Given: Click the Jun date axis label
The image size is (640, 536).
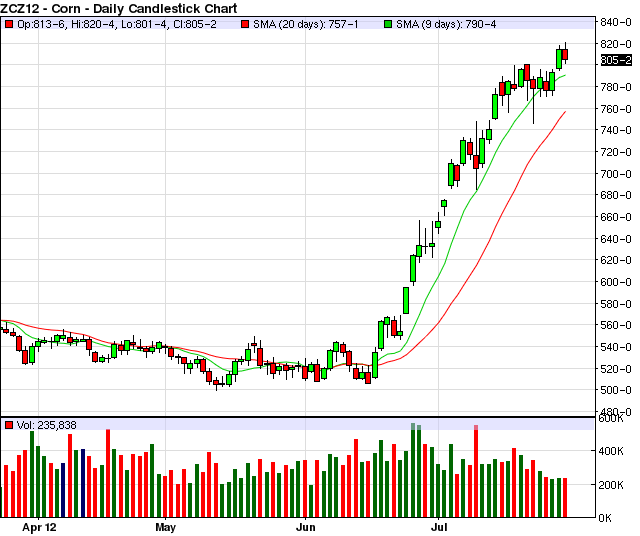Looking at the screenshot, I should (x=306, y=527).
